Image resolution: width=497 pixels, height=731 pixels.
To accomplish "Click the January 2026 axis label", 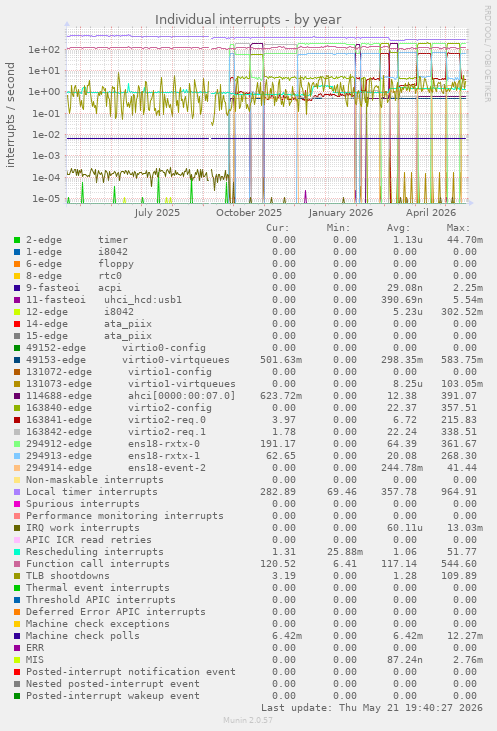I will click(340, 213).
